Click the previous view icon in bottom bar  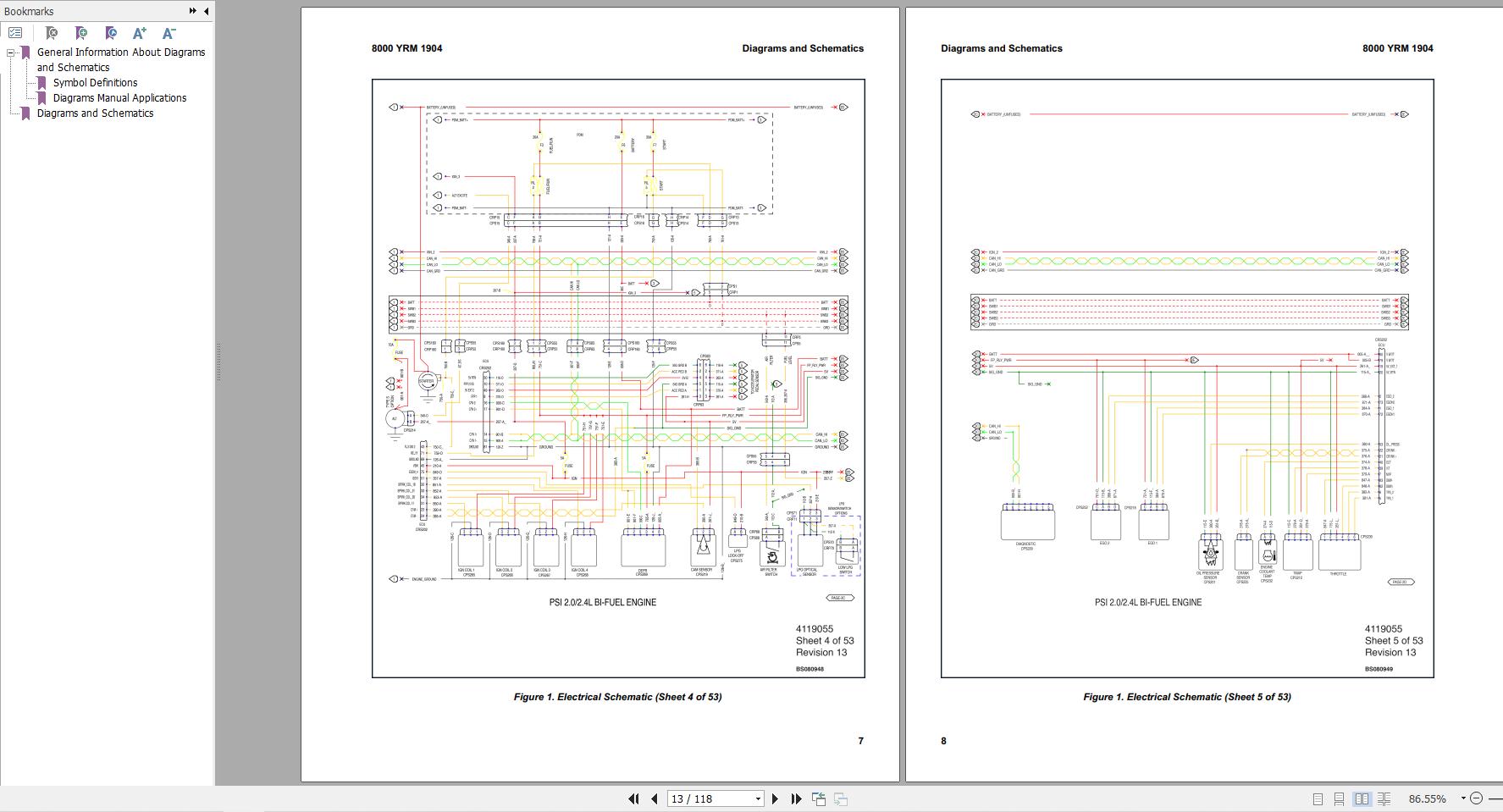tap(819, 798)
